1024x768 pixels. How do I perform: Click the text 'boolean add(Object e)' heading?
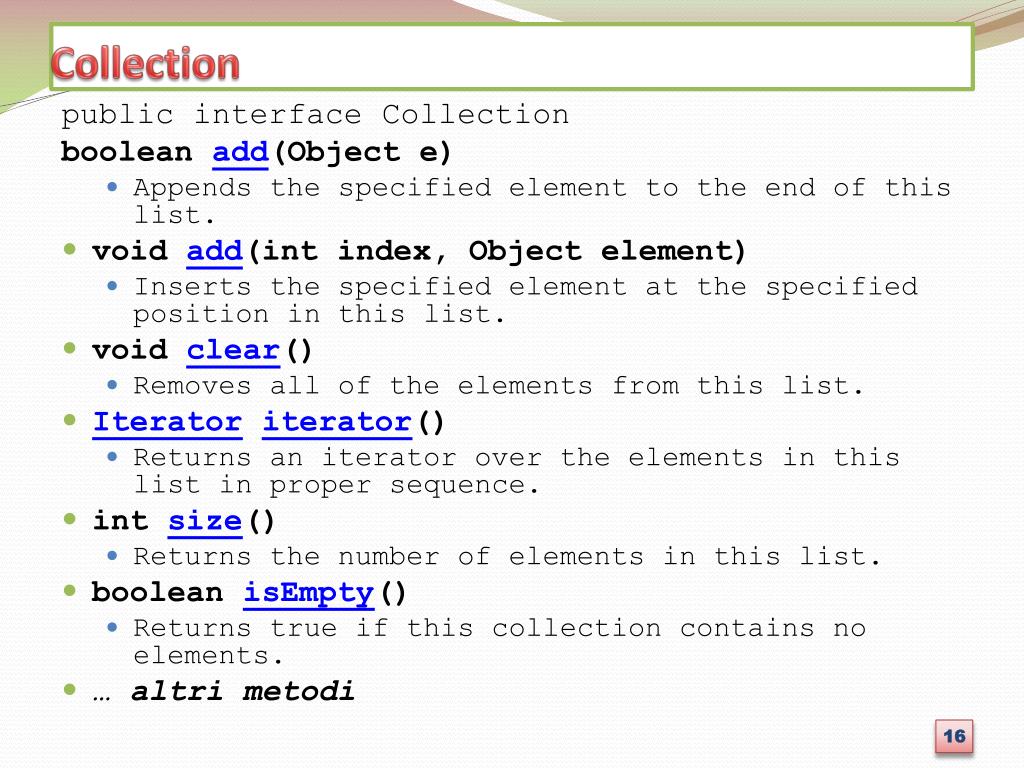[256, 153]
